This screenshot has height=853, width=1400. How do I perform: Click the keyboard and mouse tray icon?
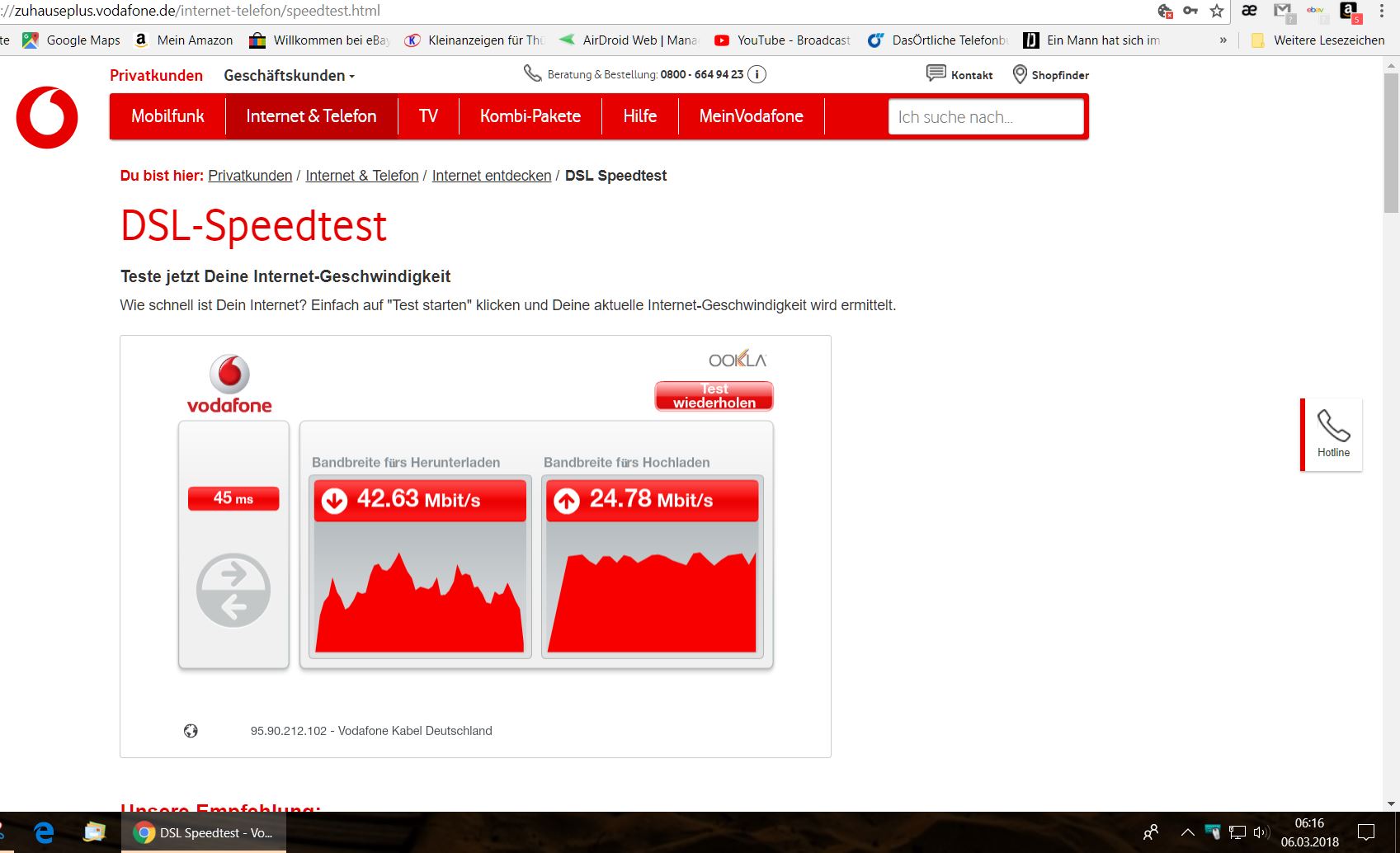pyautogui.click(x=1212, y=832)
